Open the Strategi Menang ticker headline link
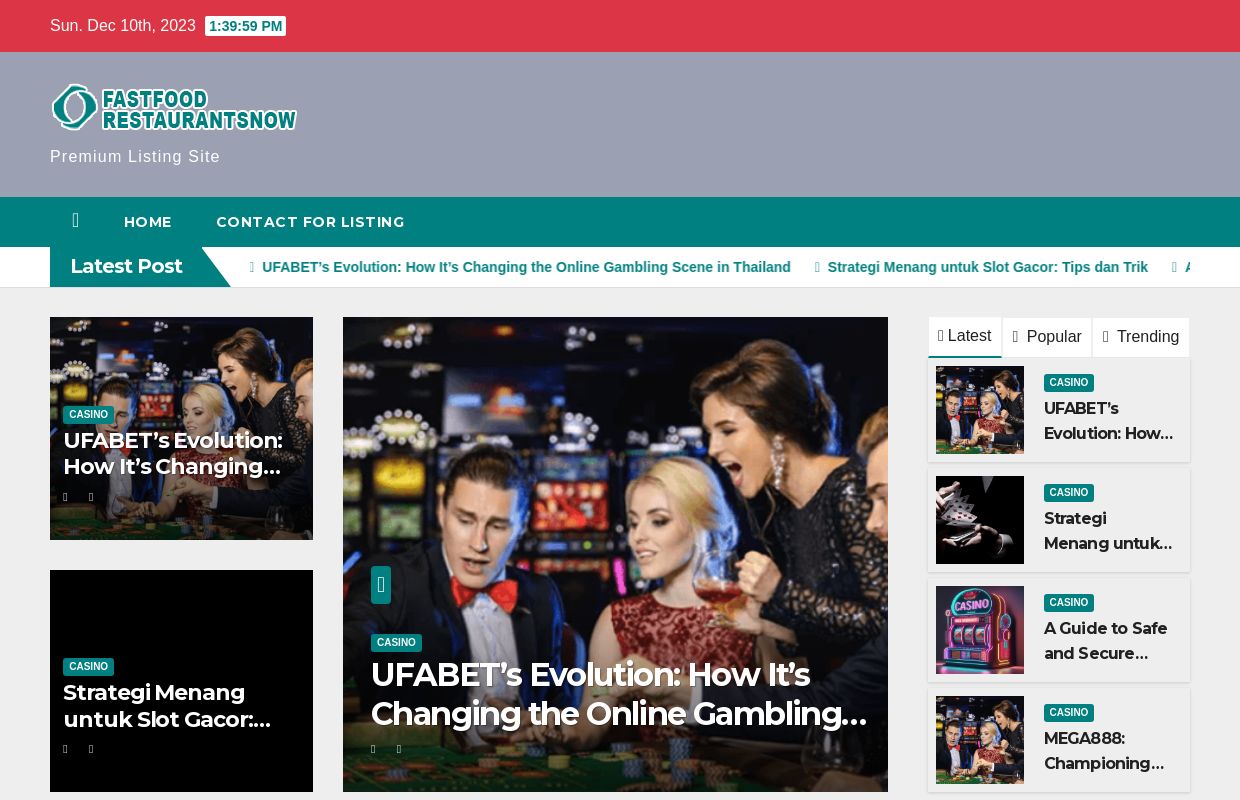The width and height of the screenshot is (1240, 800). (x=987, y=267)
